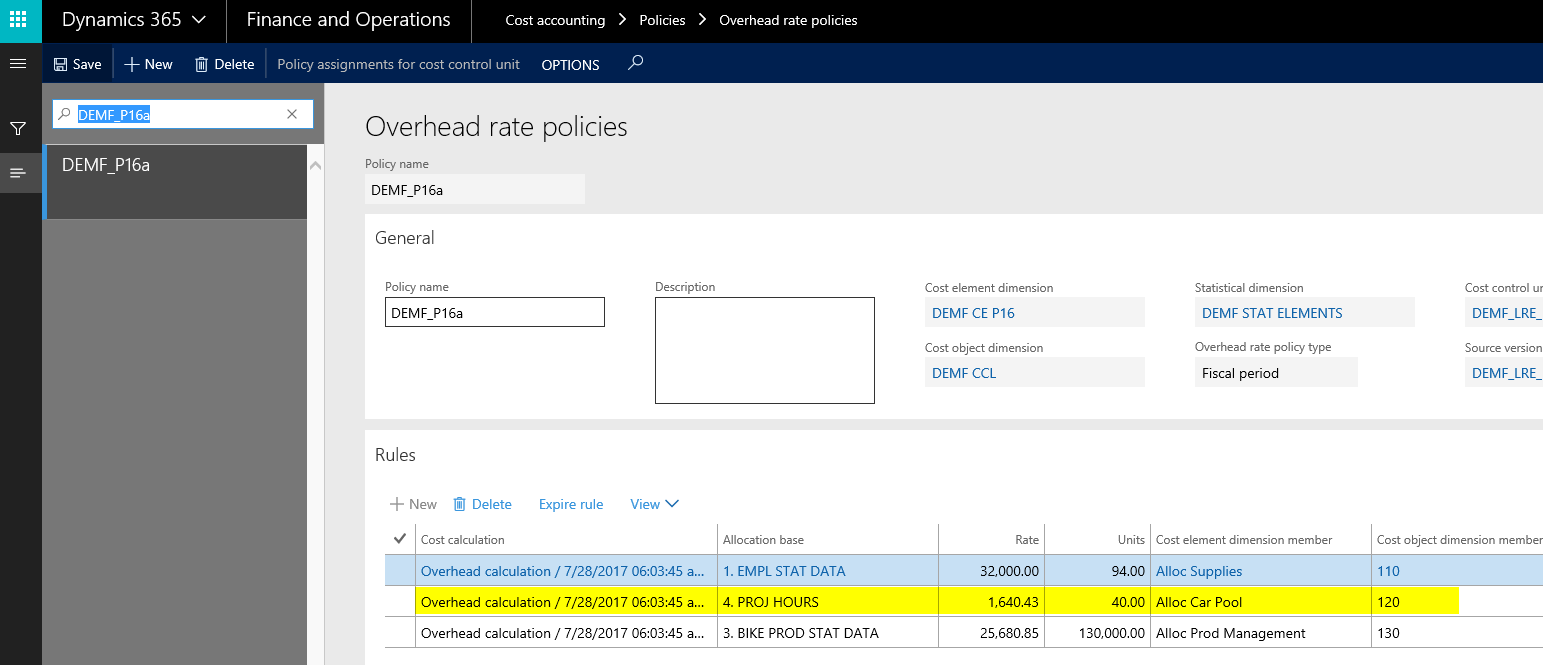Click the Save button in toolbar
This screenshot has width=1543, height=665.
pos(77,64)
